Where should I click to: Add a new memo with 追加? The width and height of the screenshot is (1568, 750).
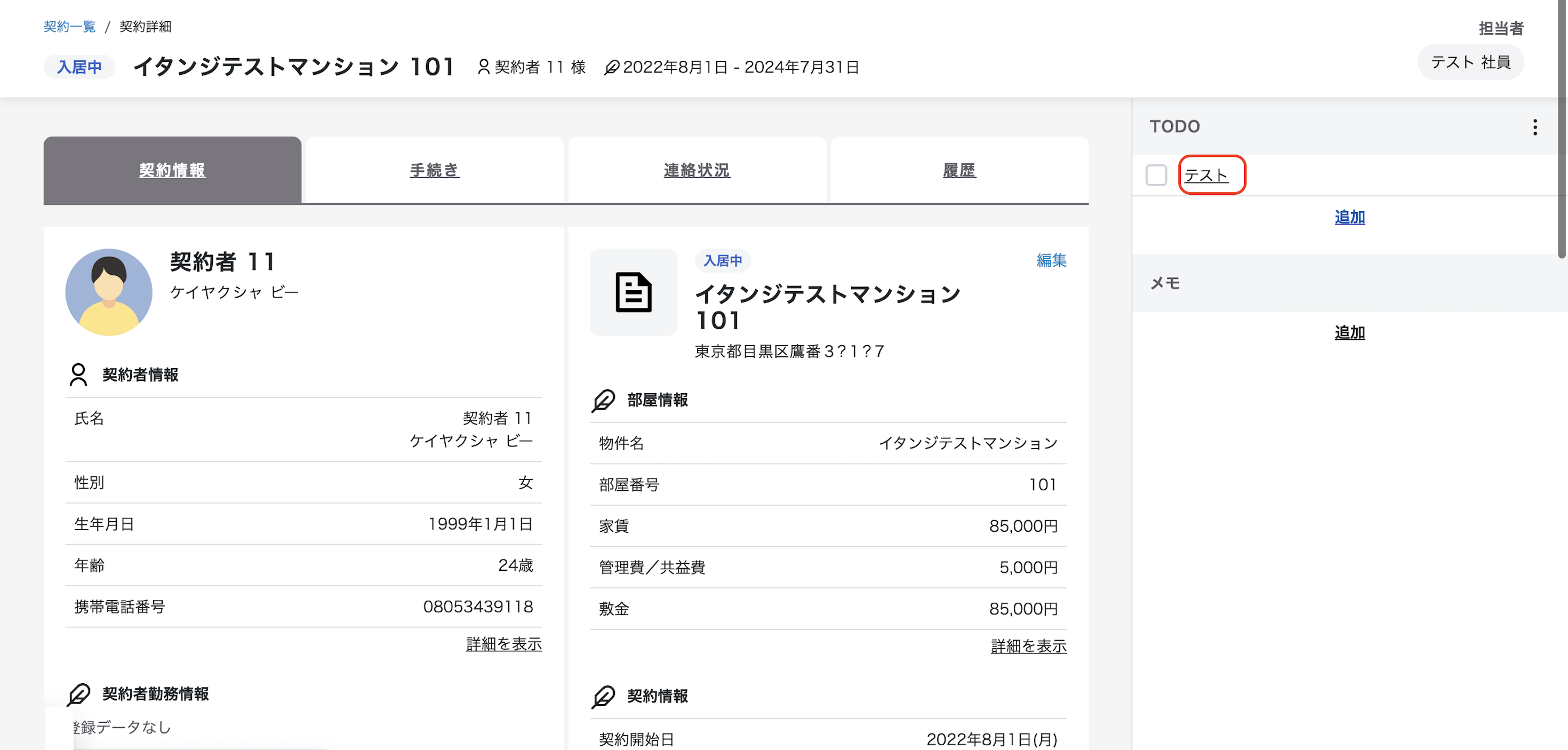(1349, 332)
